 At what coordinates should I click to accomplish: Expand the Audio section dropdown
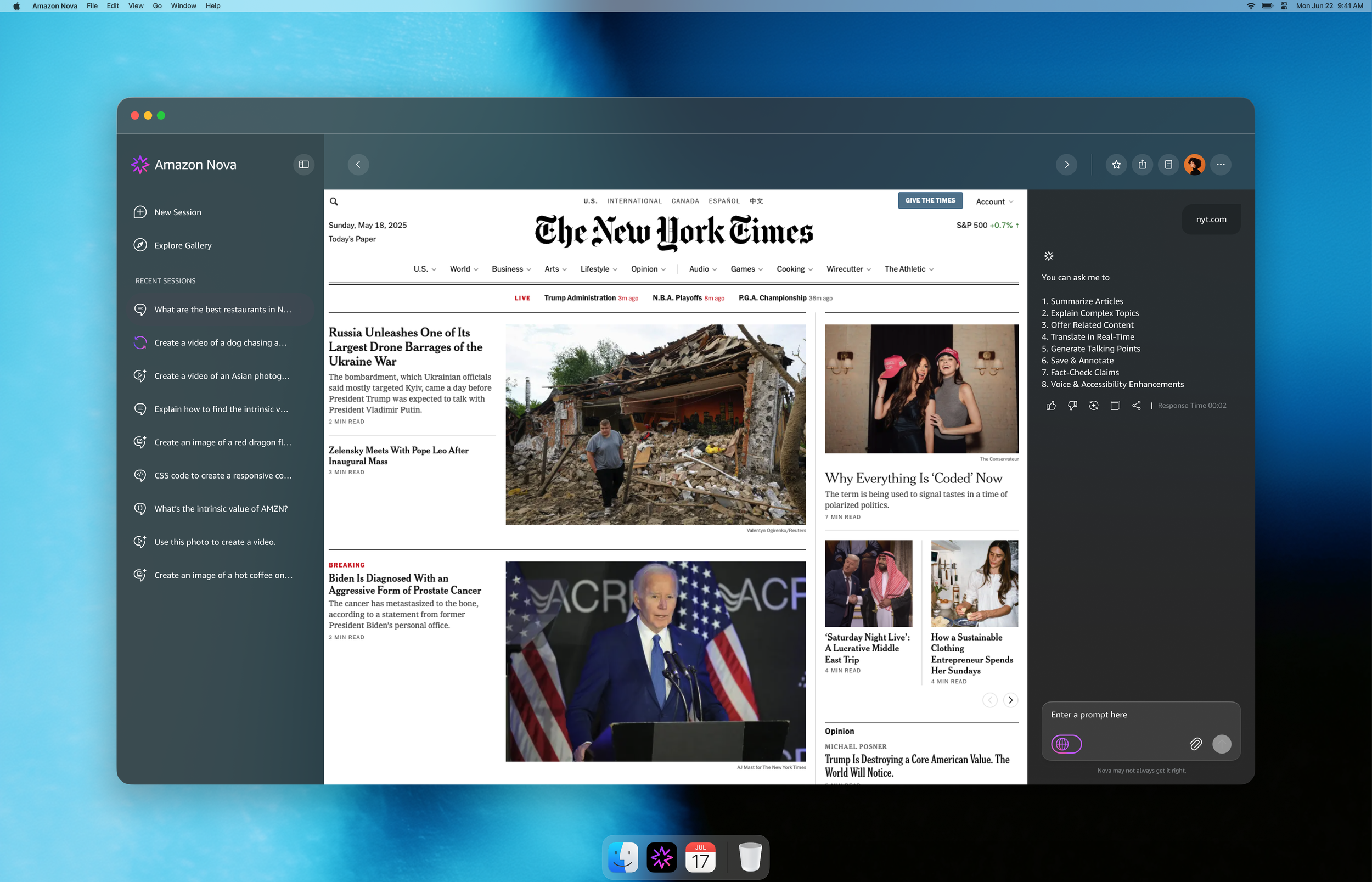(703, 269)
